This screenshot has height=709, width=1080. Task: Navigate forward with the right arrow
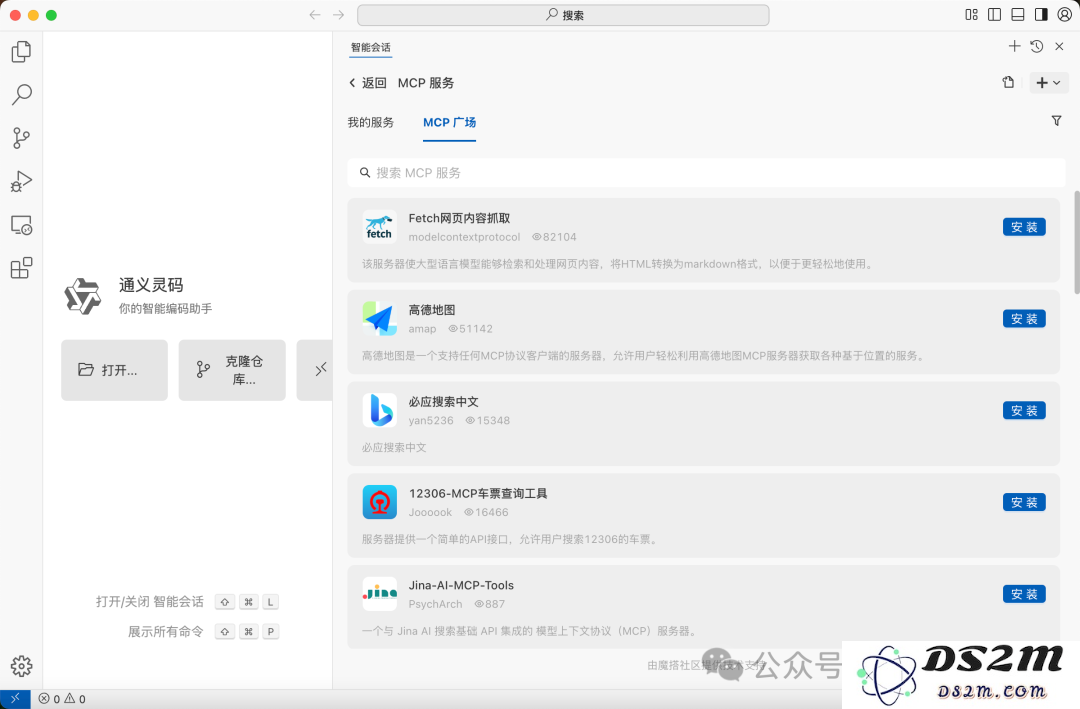338,14
